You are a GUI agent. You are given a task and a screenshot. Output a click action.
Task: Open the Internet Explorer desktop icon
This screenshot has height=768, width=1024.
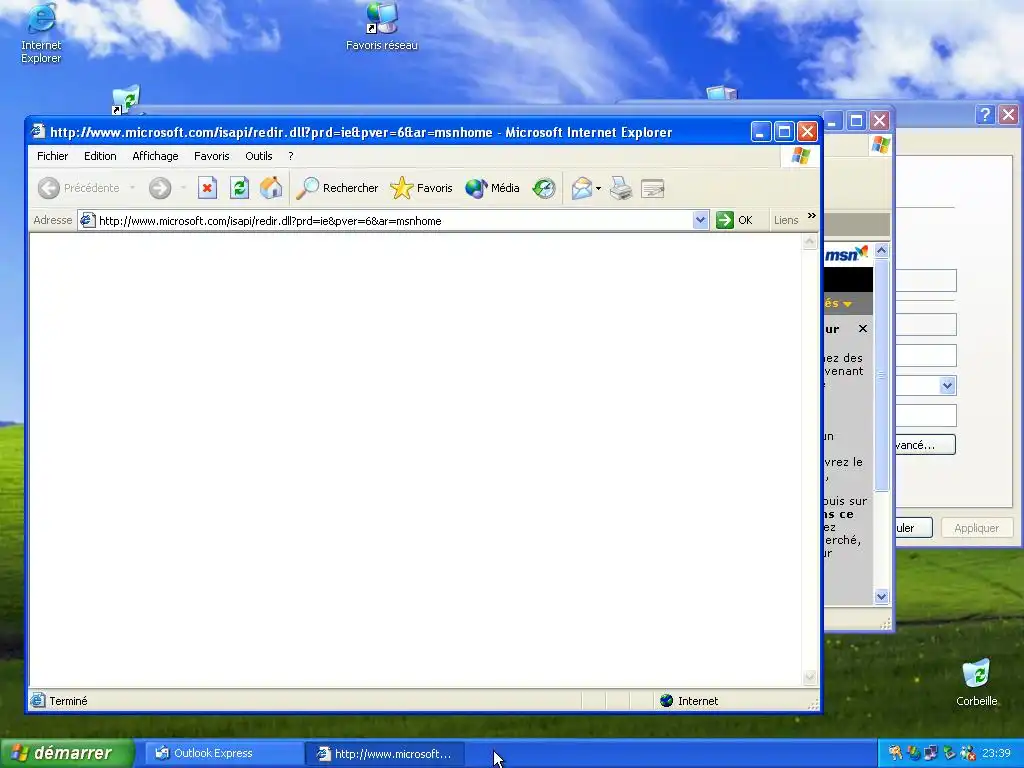40,33
